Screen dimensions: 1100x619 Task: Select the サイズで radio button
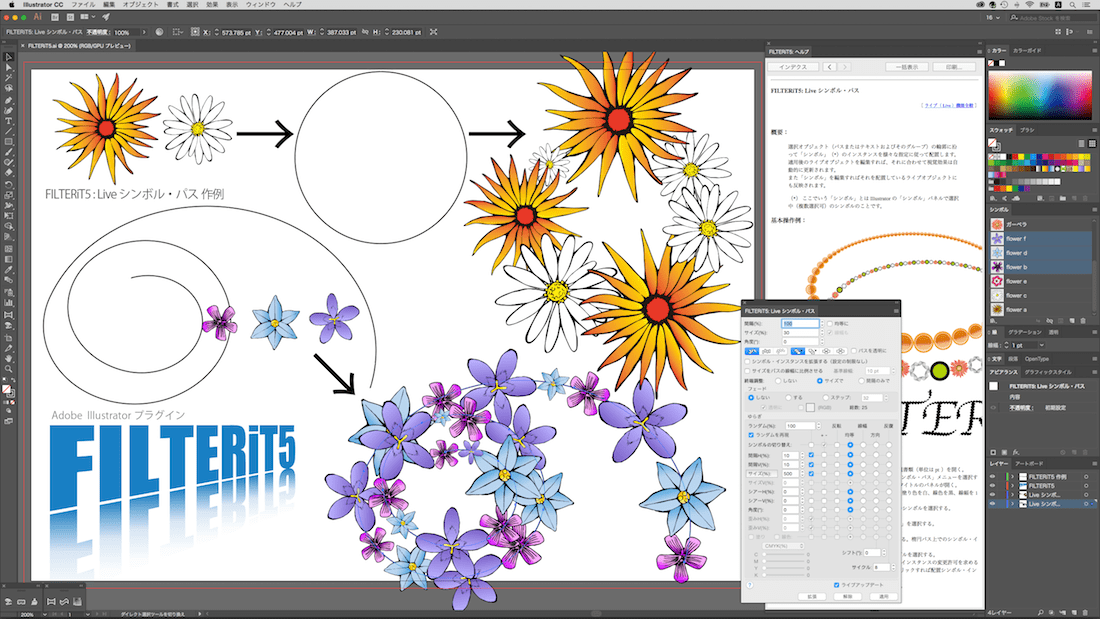(819, 380)
